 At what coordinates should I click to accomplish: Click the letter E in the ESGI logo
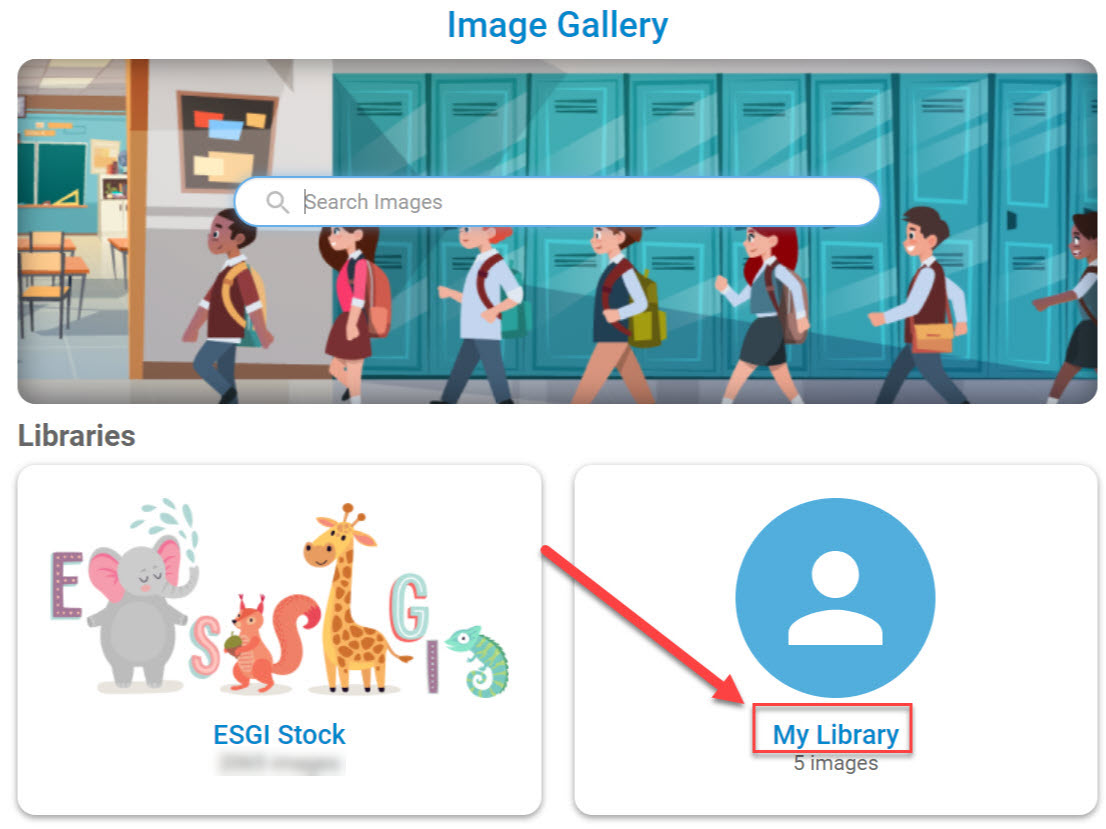pos(68,585)
